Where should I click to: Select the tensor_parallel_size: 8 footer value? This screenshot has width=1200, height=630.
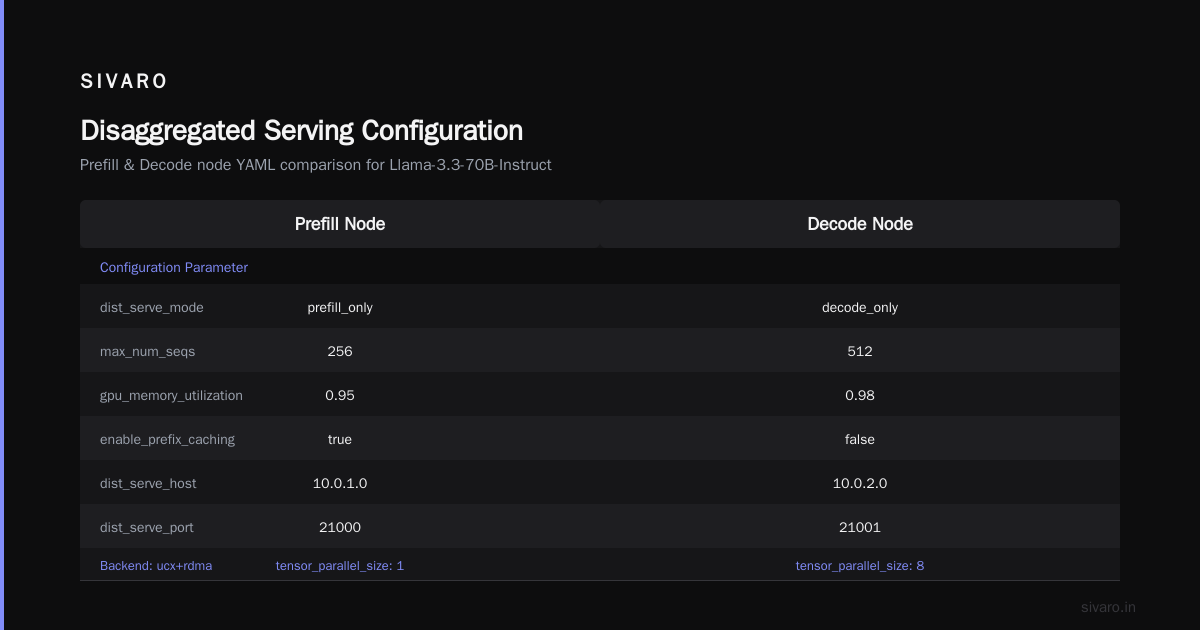(x=860, y=566)
